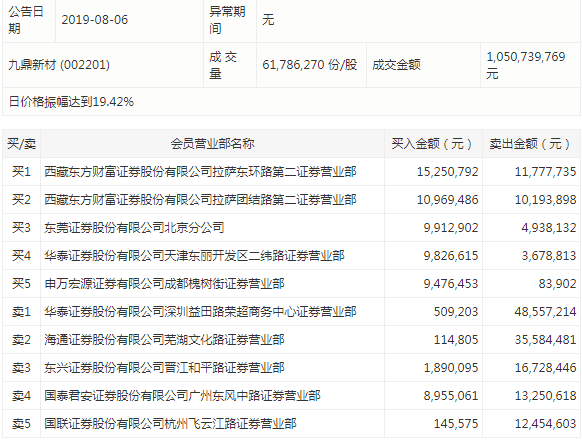Click the 卖4 rank cell
This screenshot has width=582, height=445.
coord(22,396)
